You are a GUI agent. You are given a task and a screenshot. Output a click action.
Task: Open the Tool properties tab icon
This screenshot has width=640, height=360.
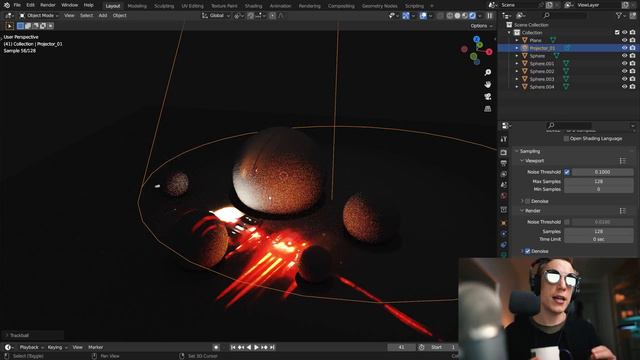pos(504,139)
